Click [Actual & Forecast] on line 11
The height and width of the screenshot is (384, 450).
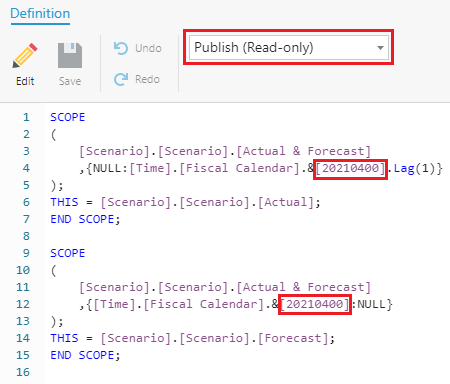(x=304, y=287)
